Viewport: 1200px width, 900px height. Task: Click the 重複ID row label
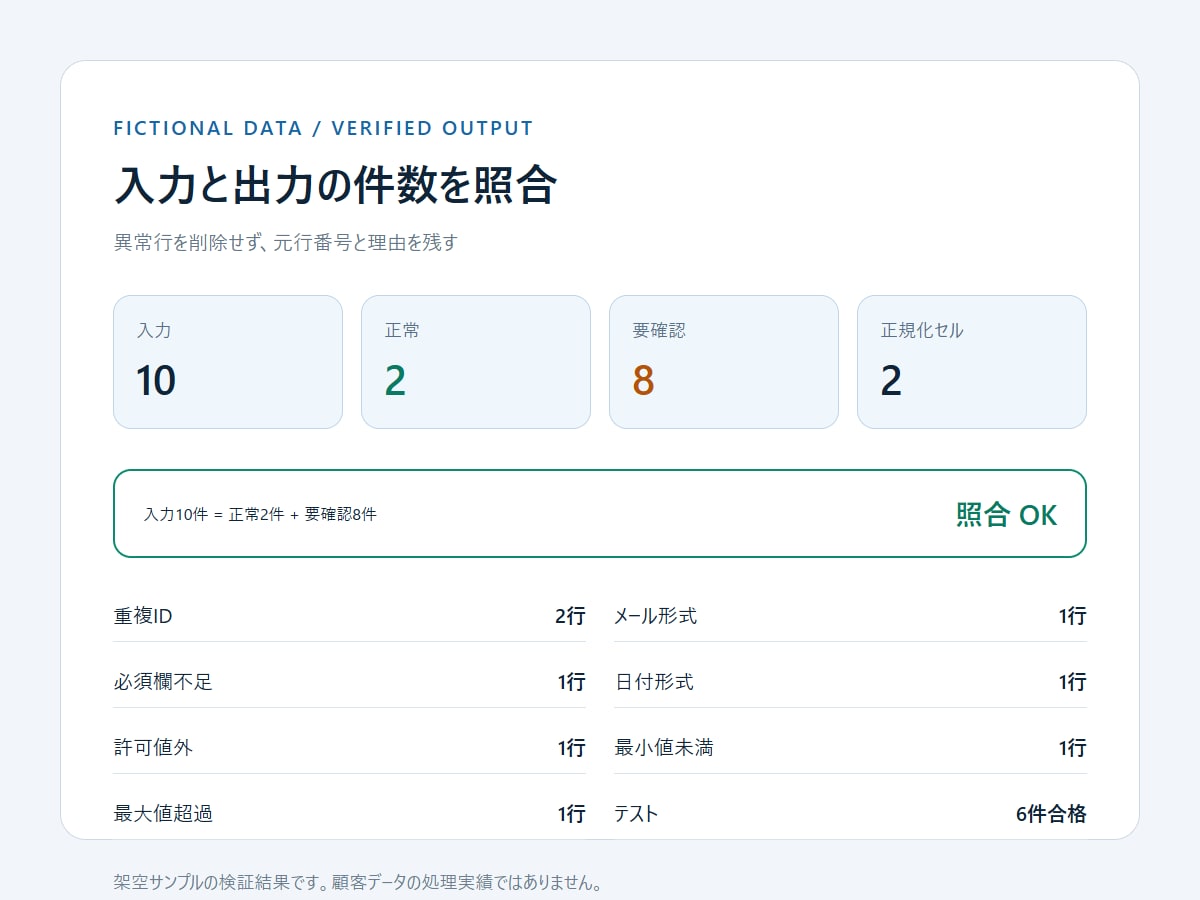pyautogui.click(x=143, y=616)
